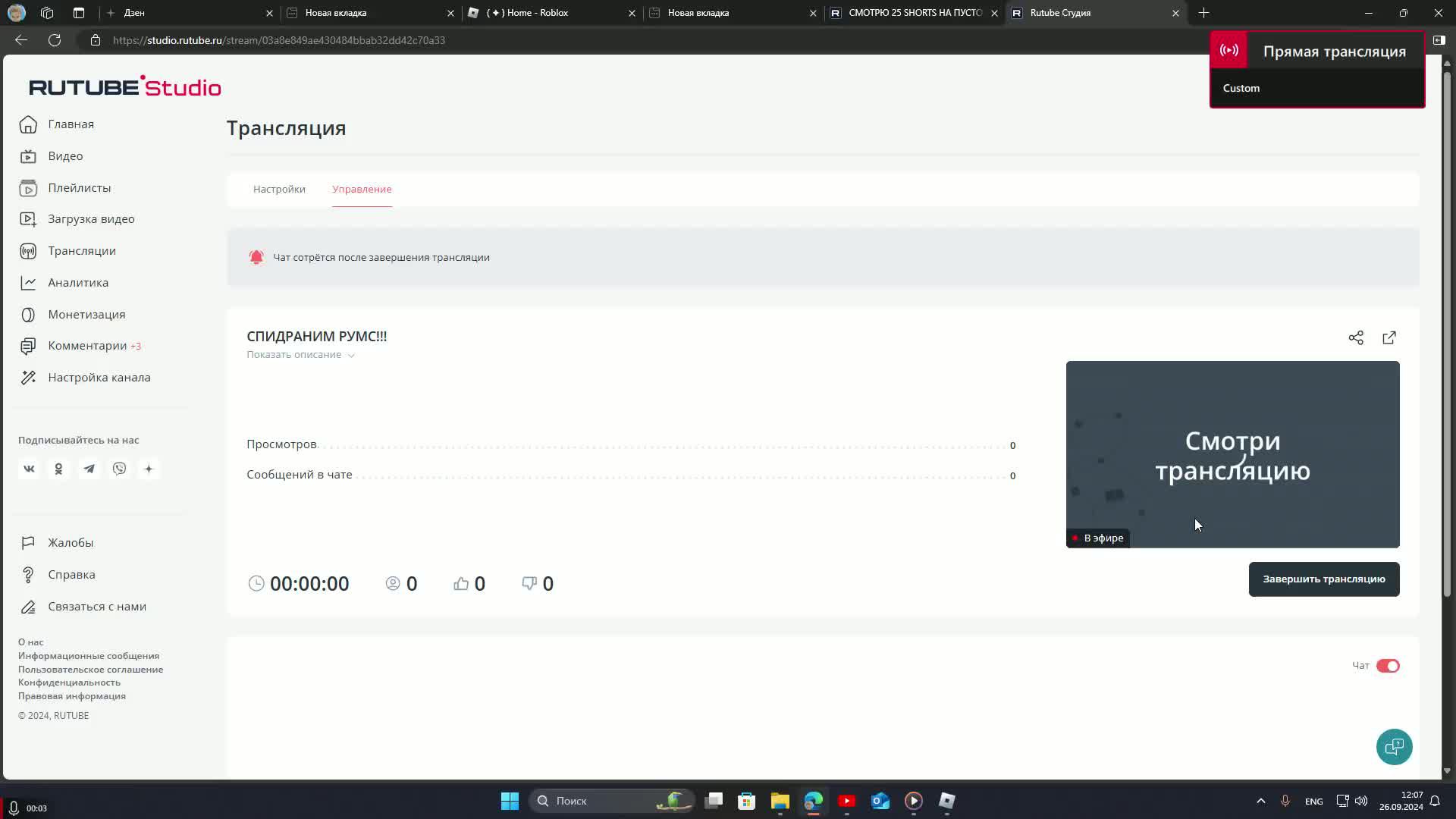Image resolution: width=1456 pixels, height=819 pixels.
Task: Show hidden system tray icons chevron
Action: (1260, 801)
